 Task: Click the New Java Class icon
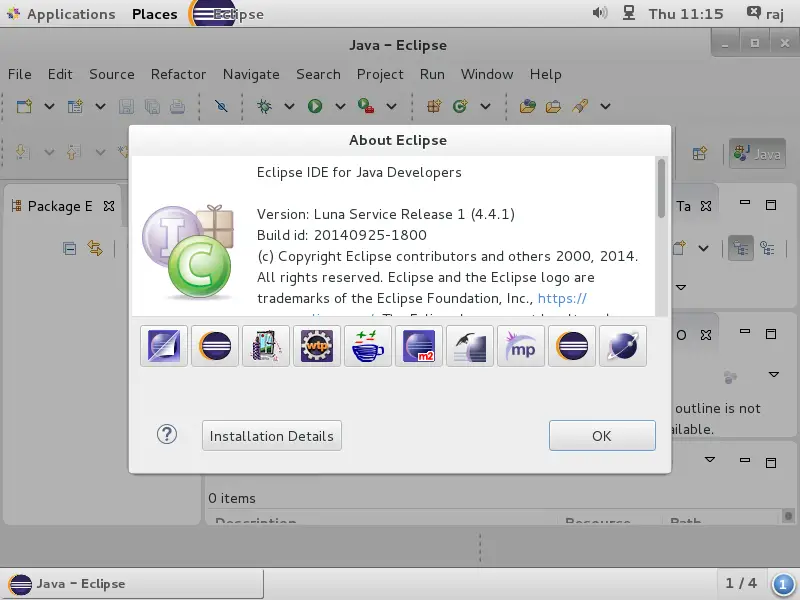click(460, 106)
